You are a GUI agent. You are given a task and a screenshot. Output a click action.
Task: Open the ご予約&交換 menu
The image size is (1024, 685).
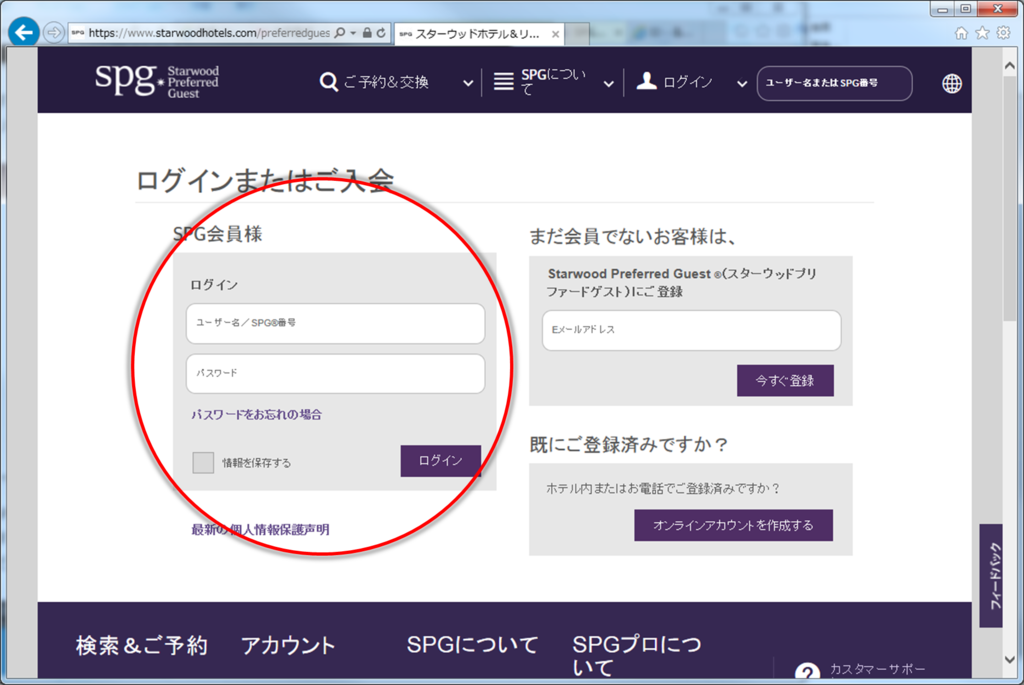click(386, 82)
